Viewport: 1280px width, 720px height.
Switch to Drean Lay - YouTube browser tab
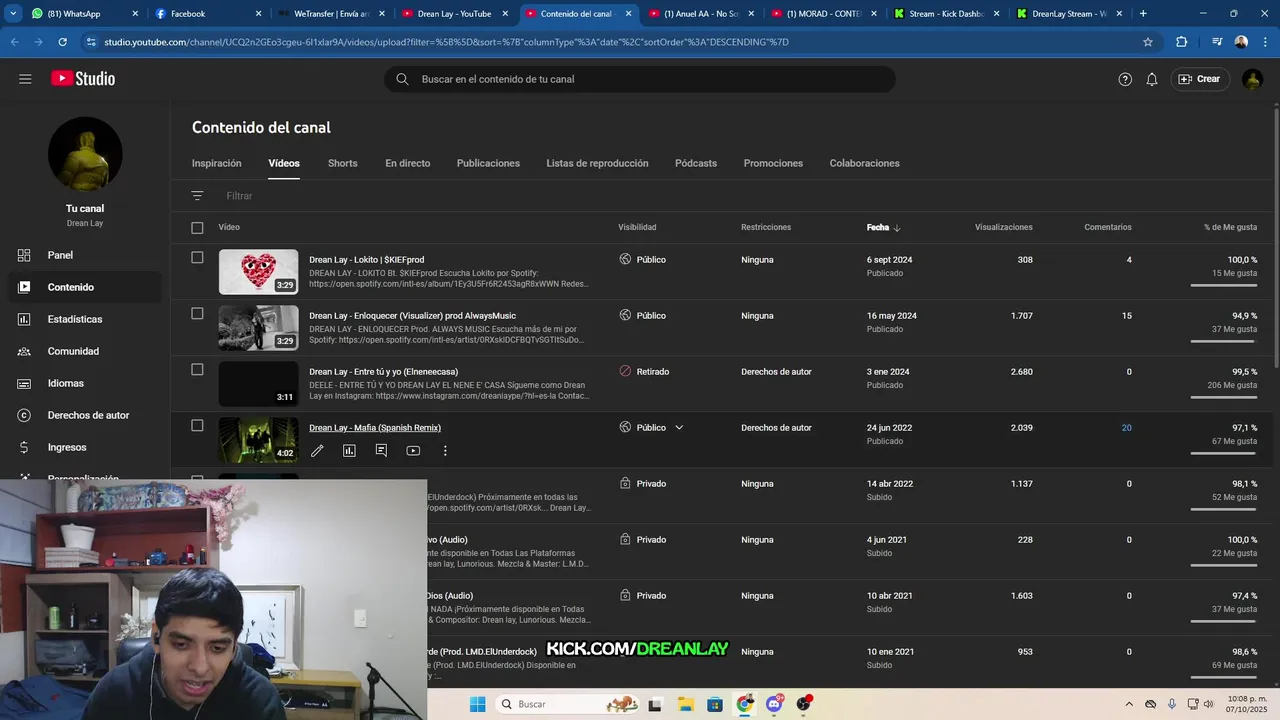tap(455, 14)
